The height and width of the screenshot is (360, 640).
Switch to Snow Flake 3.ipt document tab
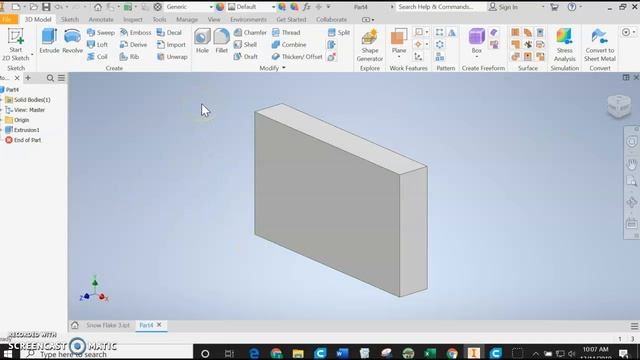pos(108,325)
